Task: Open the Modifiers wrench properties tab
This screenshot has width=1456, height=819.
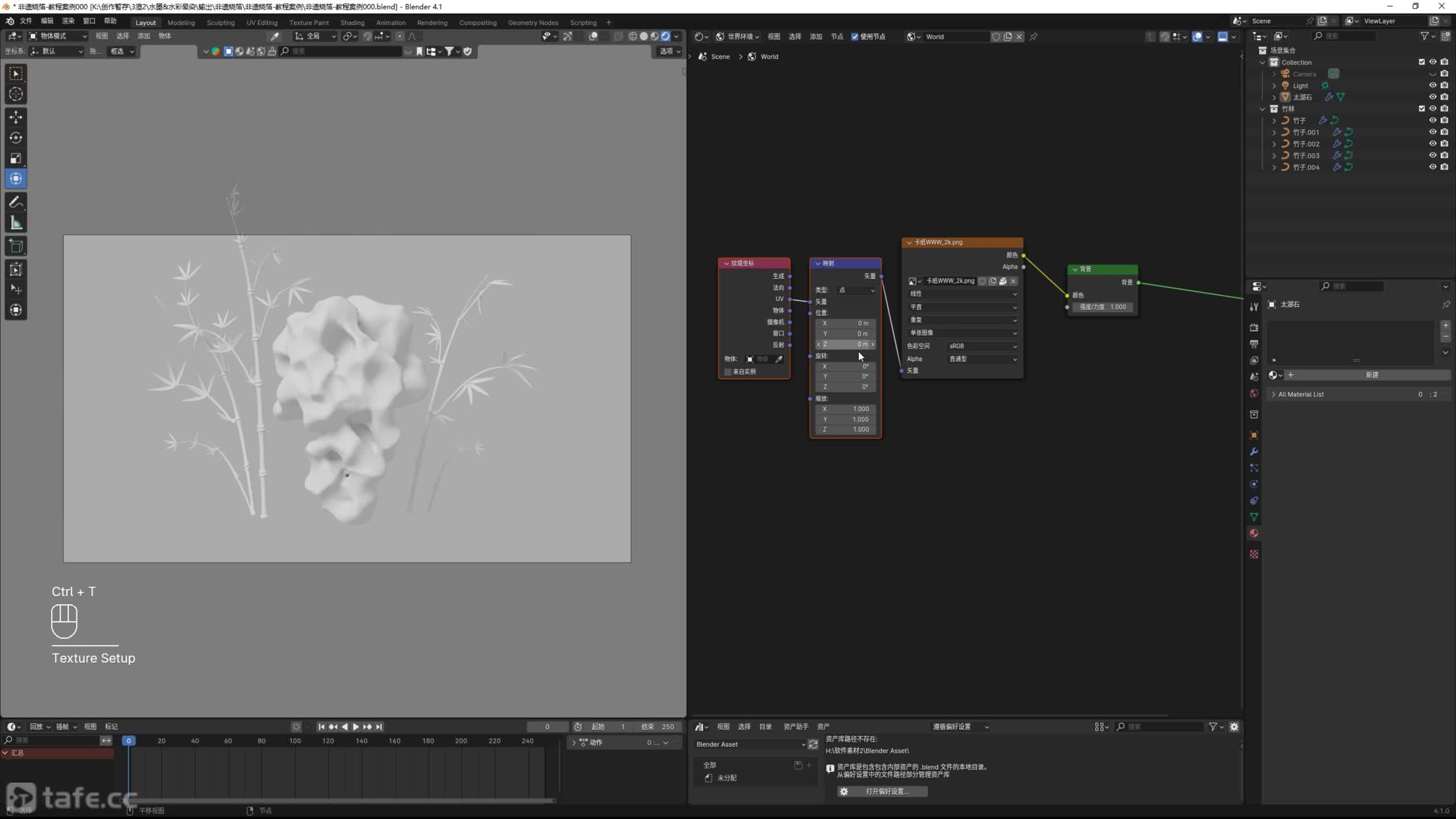Action: tap(1254, 452)
